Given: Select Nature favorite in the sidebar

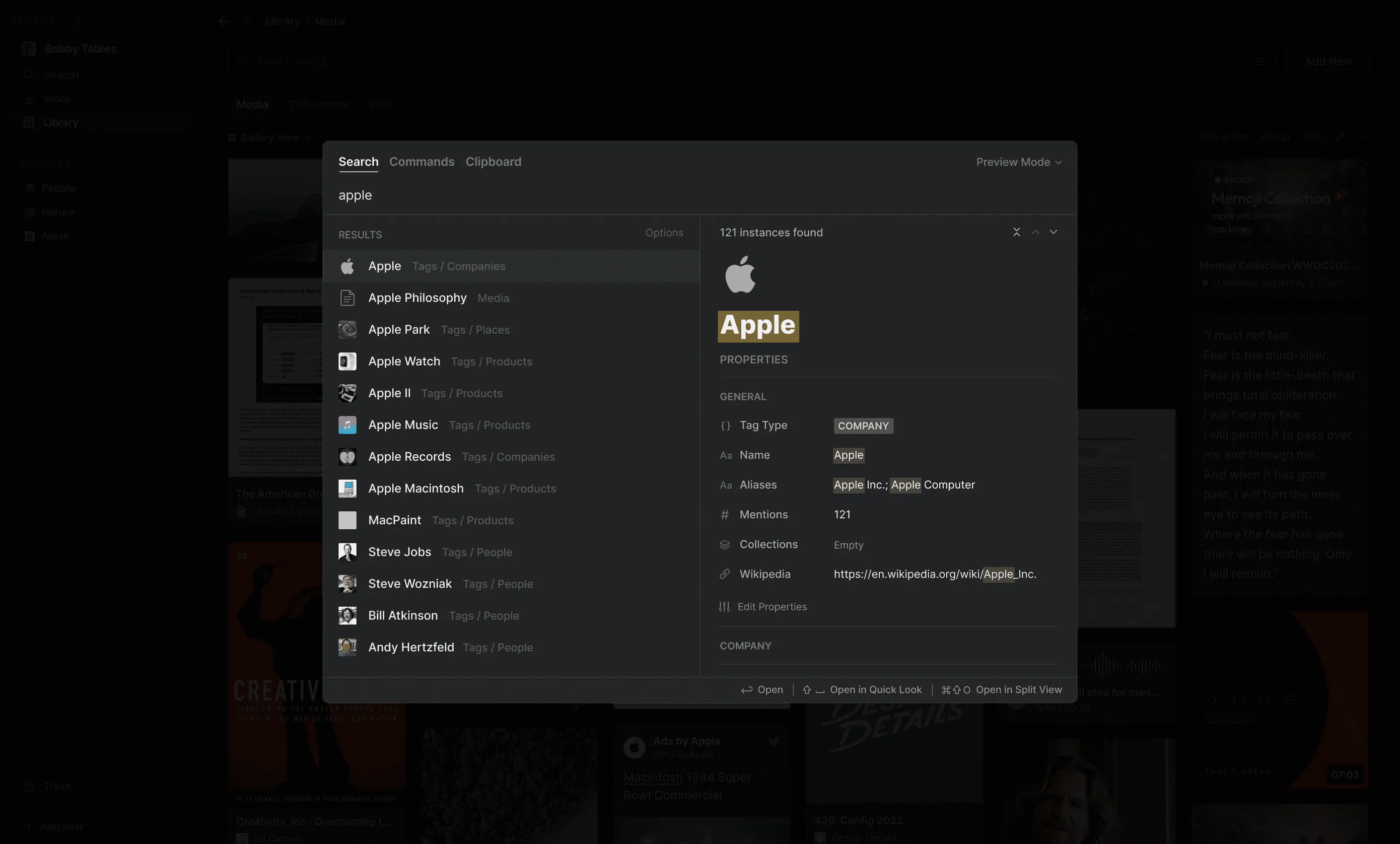Looking at the screenshot, I should [x=58, y=212].
